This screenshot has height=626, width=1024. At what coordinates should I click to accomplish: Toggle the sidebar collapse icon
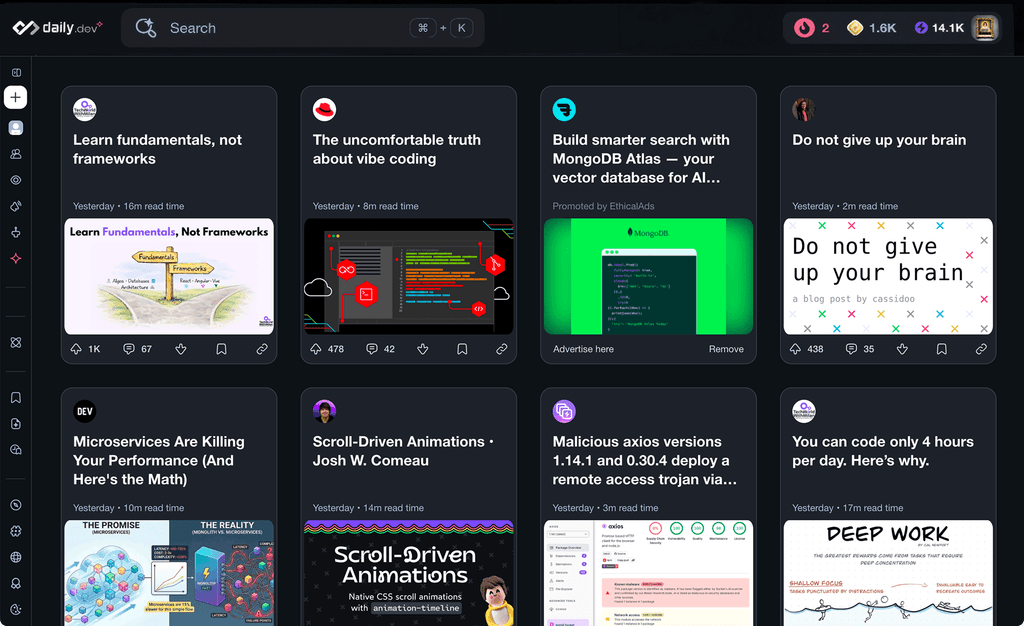coord(16,72)
